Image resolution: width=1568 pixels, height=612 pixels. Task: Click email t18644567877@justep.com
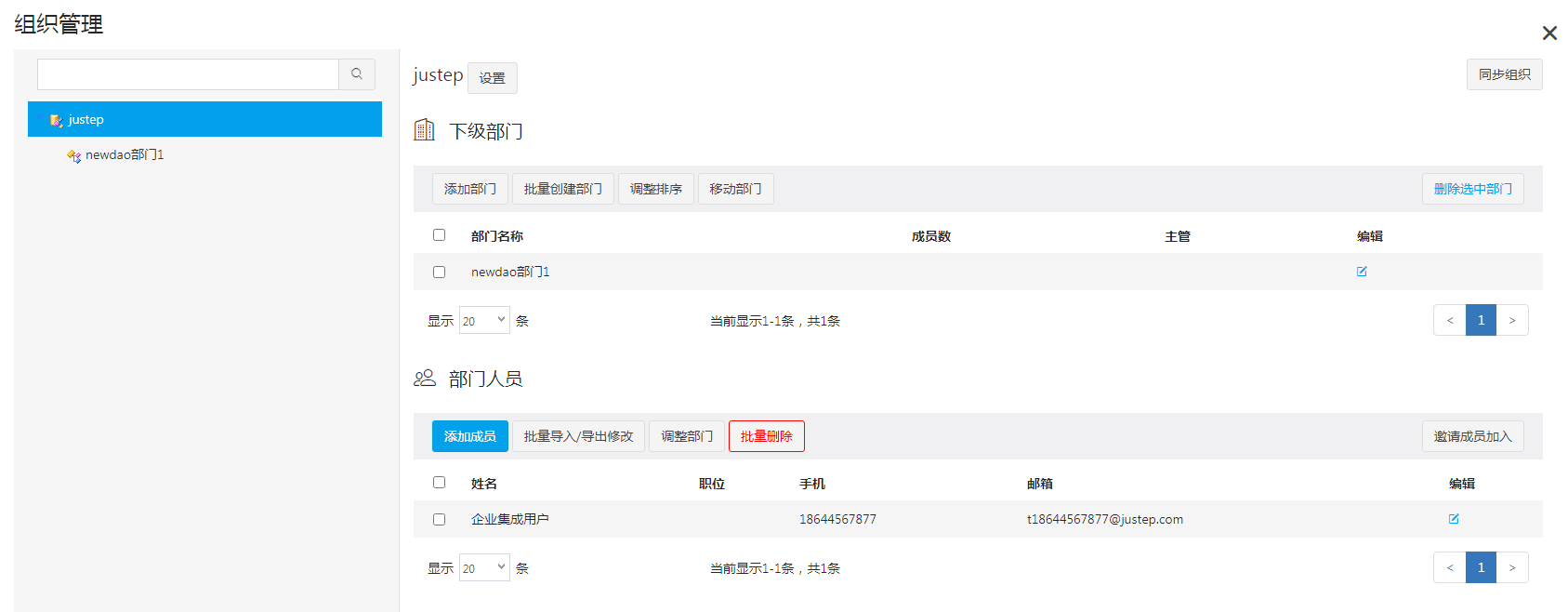pyautogui.click(x=1105, y=519)
